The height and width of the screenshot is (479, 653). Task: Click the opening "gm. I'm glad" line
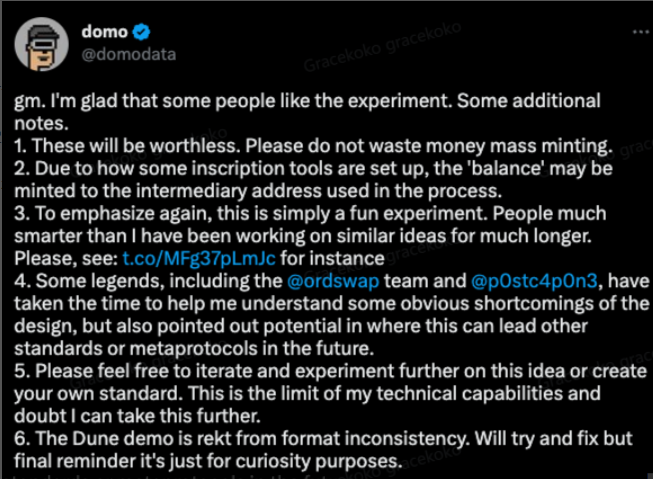307,112
